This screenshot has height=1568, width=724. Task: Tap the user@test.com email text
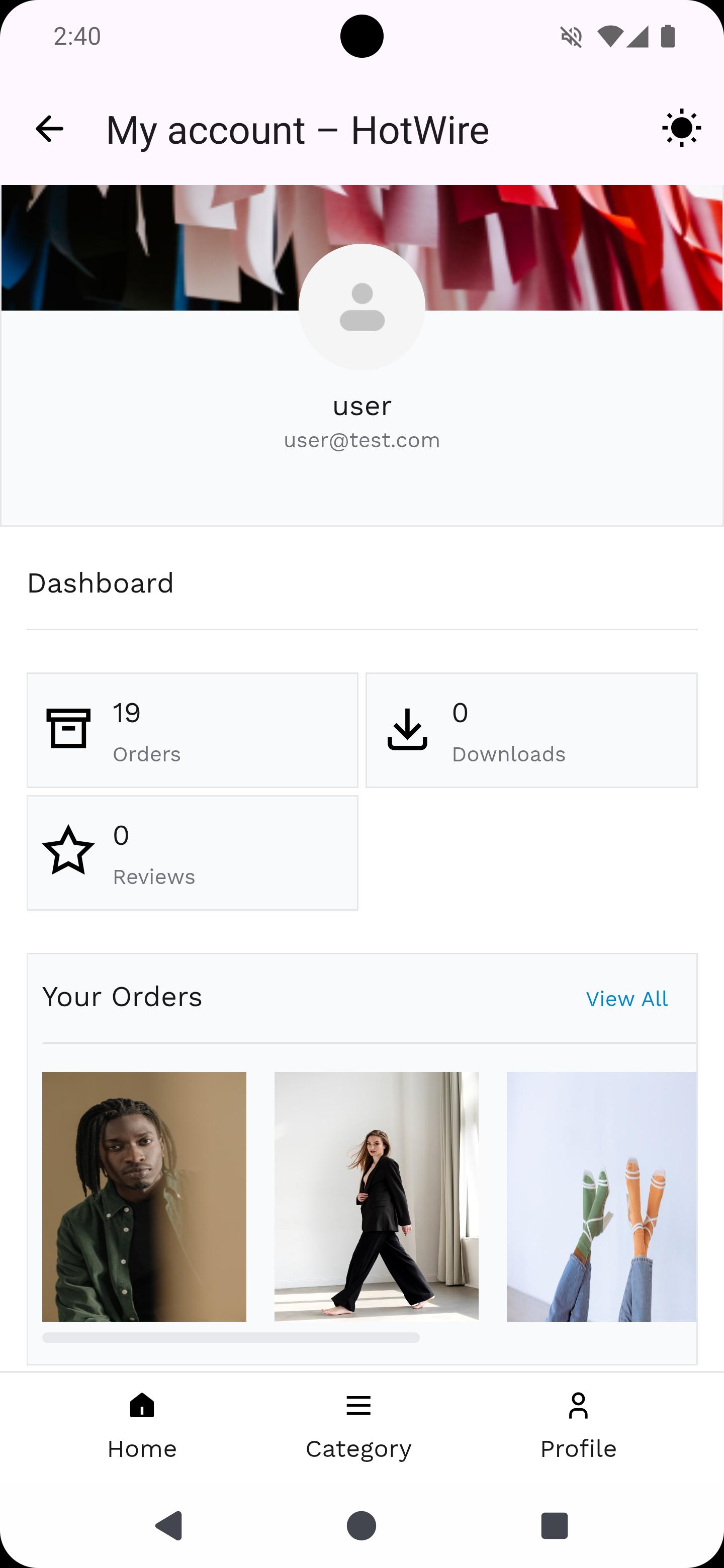[361, 440]
